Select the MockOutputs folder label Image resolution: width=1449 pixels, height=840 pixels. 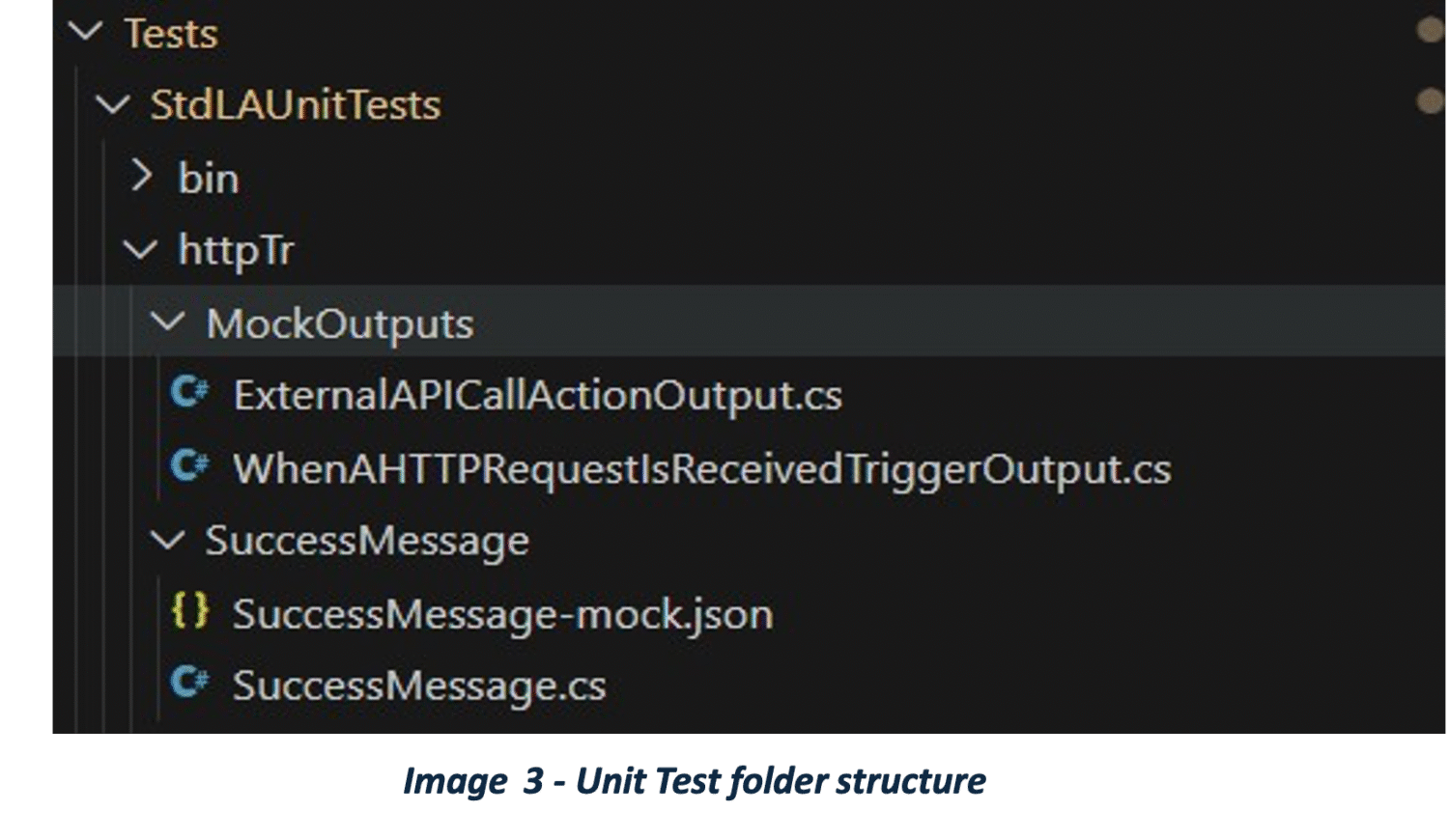pyautogui.click(x=340, y=323)
